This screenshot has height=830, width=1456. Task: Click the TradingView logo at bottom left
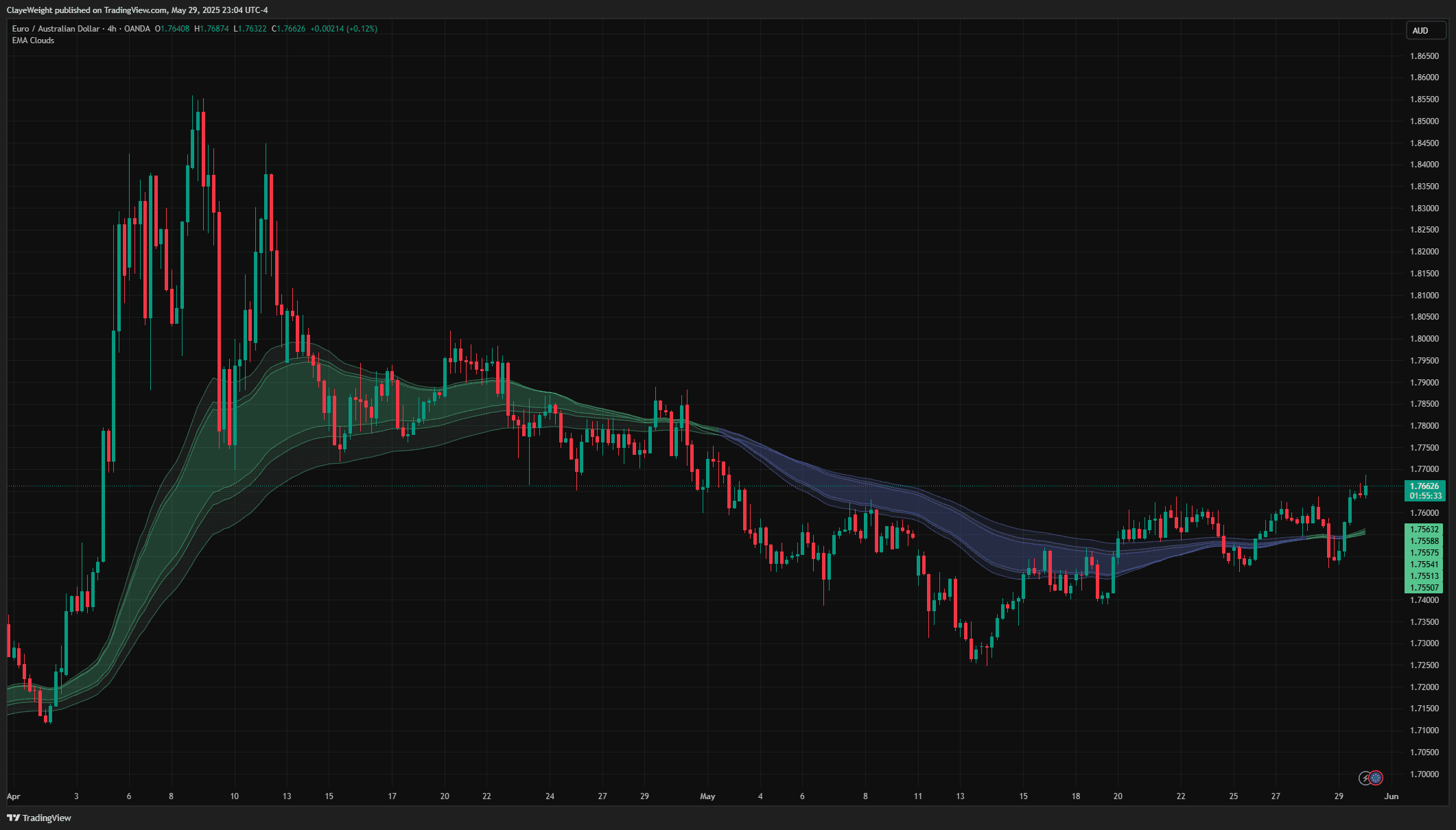tap(39, 818)
